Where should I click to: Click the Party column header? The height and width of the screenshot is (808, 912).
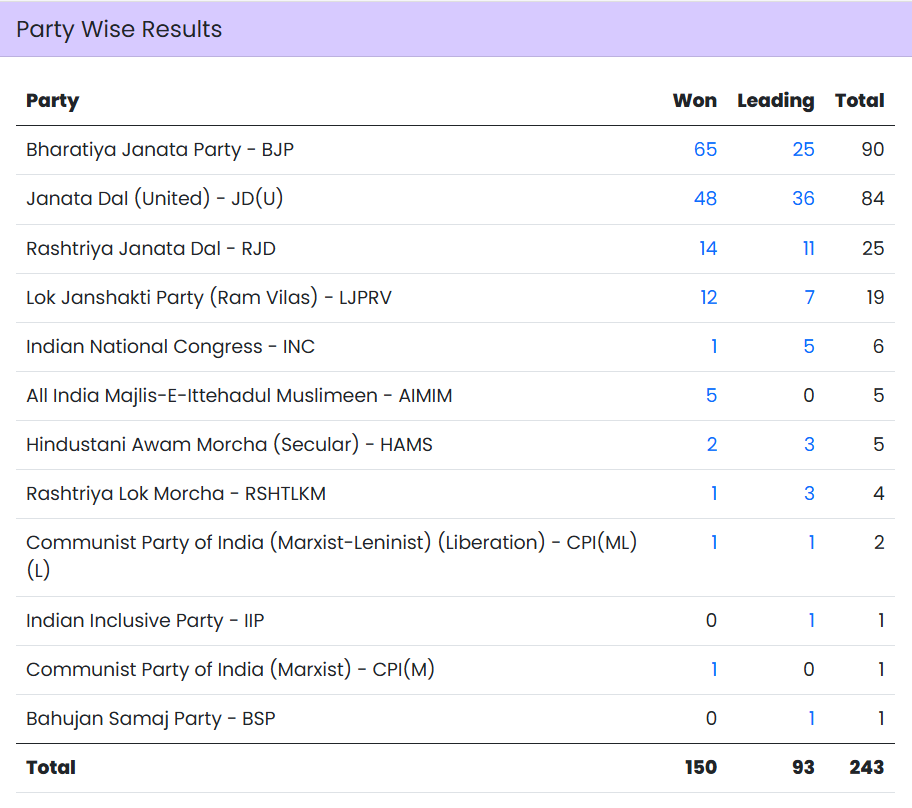pos(52,101)
